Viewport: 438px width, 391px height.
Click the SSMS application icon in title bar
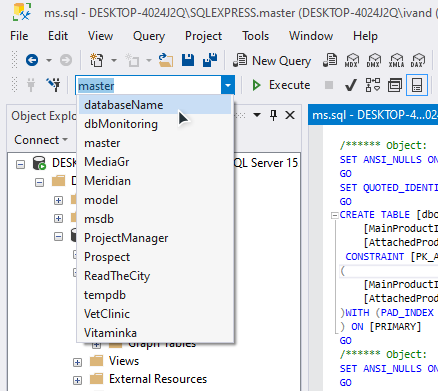[22, 12]
